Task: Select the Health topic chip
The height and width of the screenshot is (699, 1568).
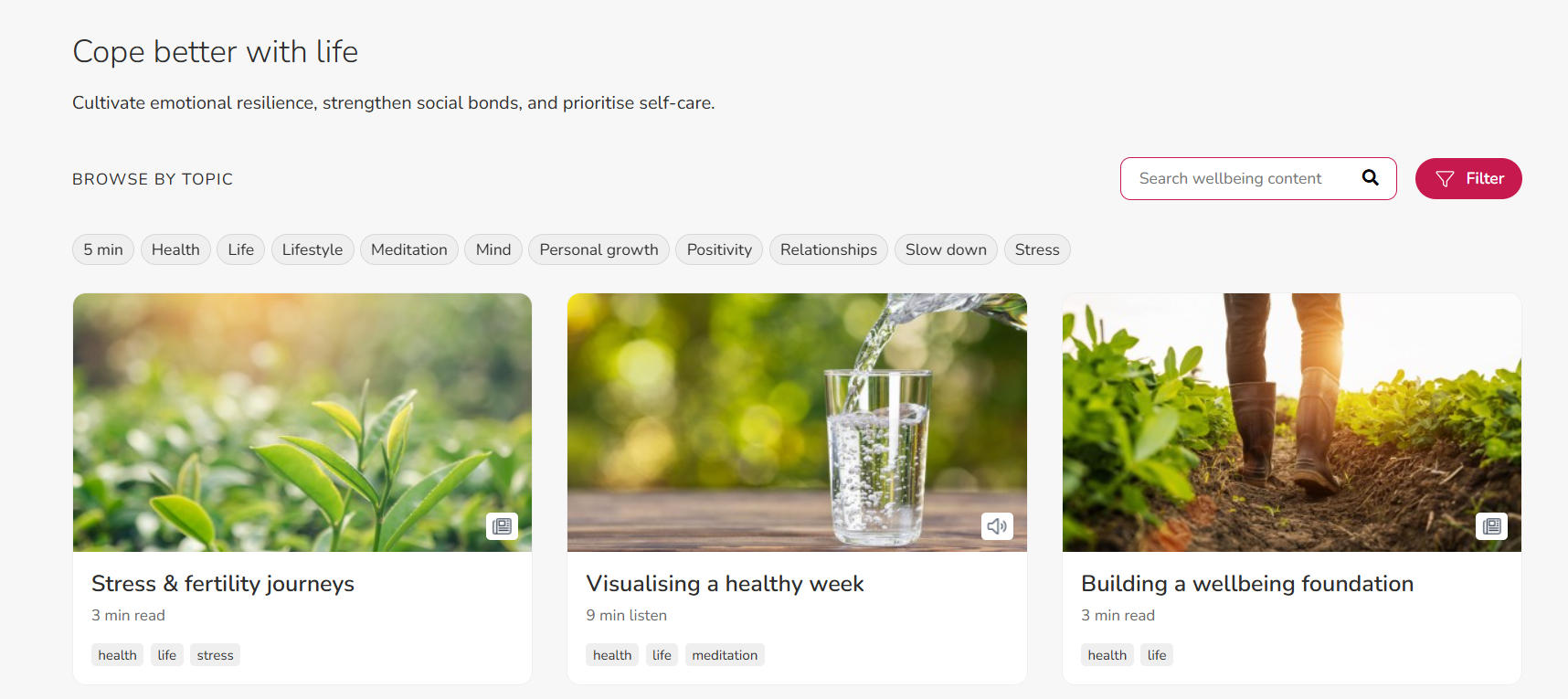Action: pos(175,249)
